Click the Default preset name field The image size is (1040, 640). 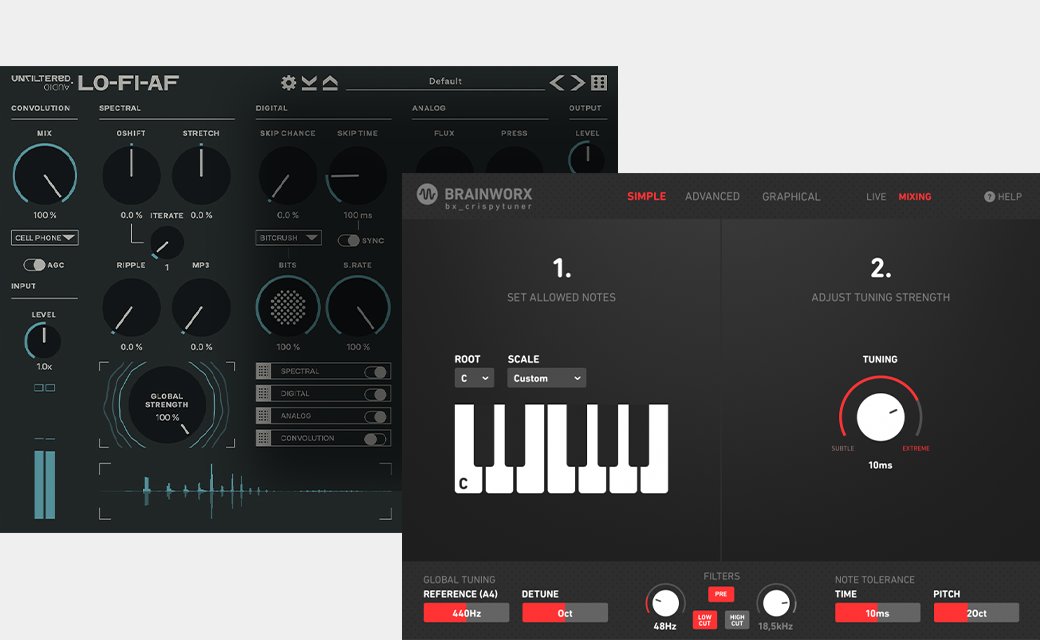(x=445, y=82)
